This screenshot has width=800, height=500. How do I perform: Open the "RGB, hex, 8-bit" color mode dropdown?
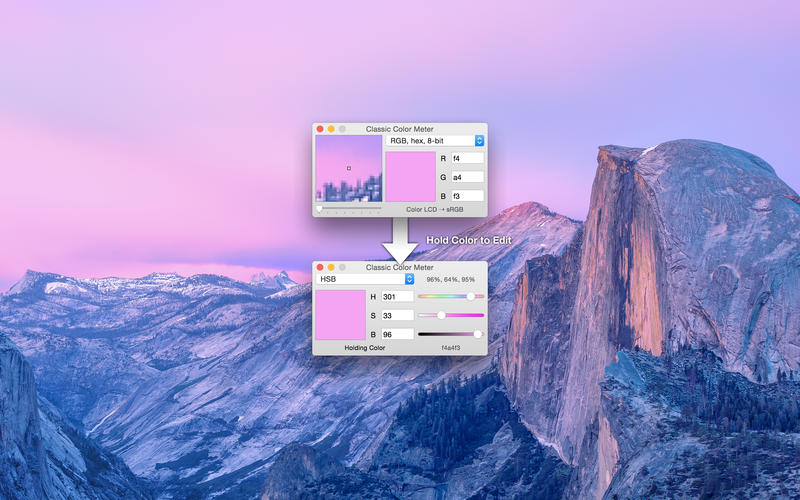[x=435, y=141]
